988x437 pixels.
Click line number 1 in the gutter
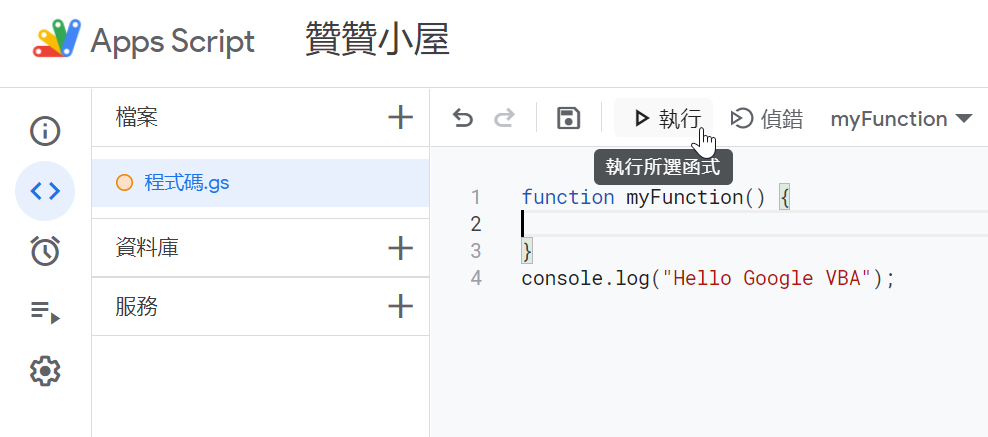[476, 197]
